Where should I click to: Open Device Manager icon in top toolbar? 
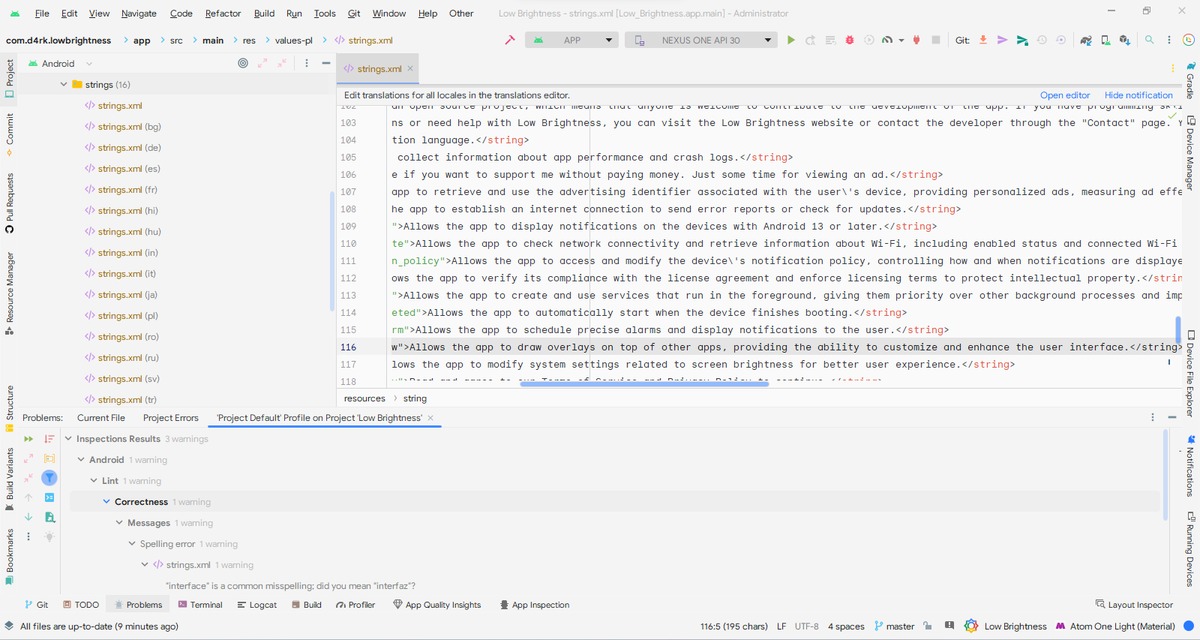tap(1105, 40)
